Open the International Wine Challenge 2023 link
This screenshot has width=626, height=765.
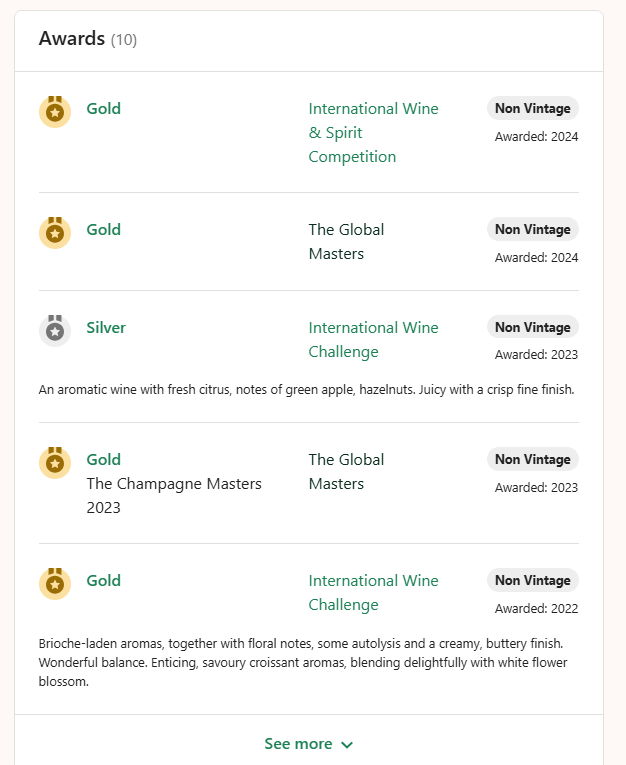[373, 339]
